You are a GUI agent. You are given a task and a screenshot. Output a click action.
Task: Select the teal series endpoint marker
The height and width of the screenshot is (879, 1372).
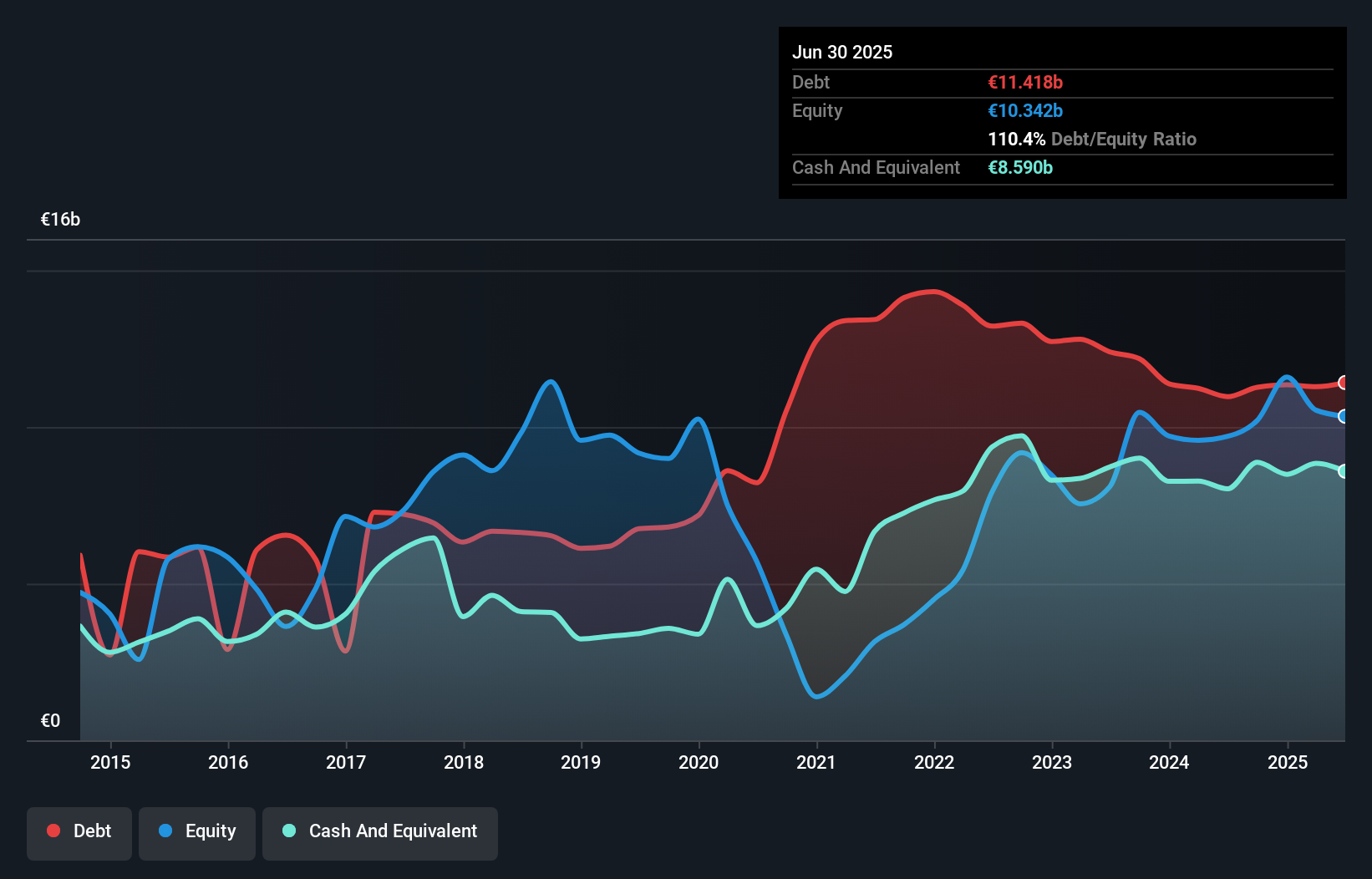[x=1343, y=472]
